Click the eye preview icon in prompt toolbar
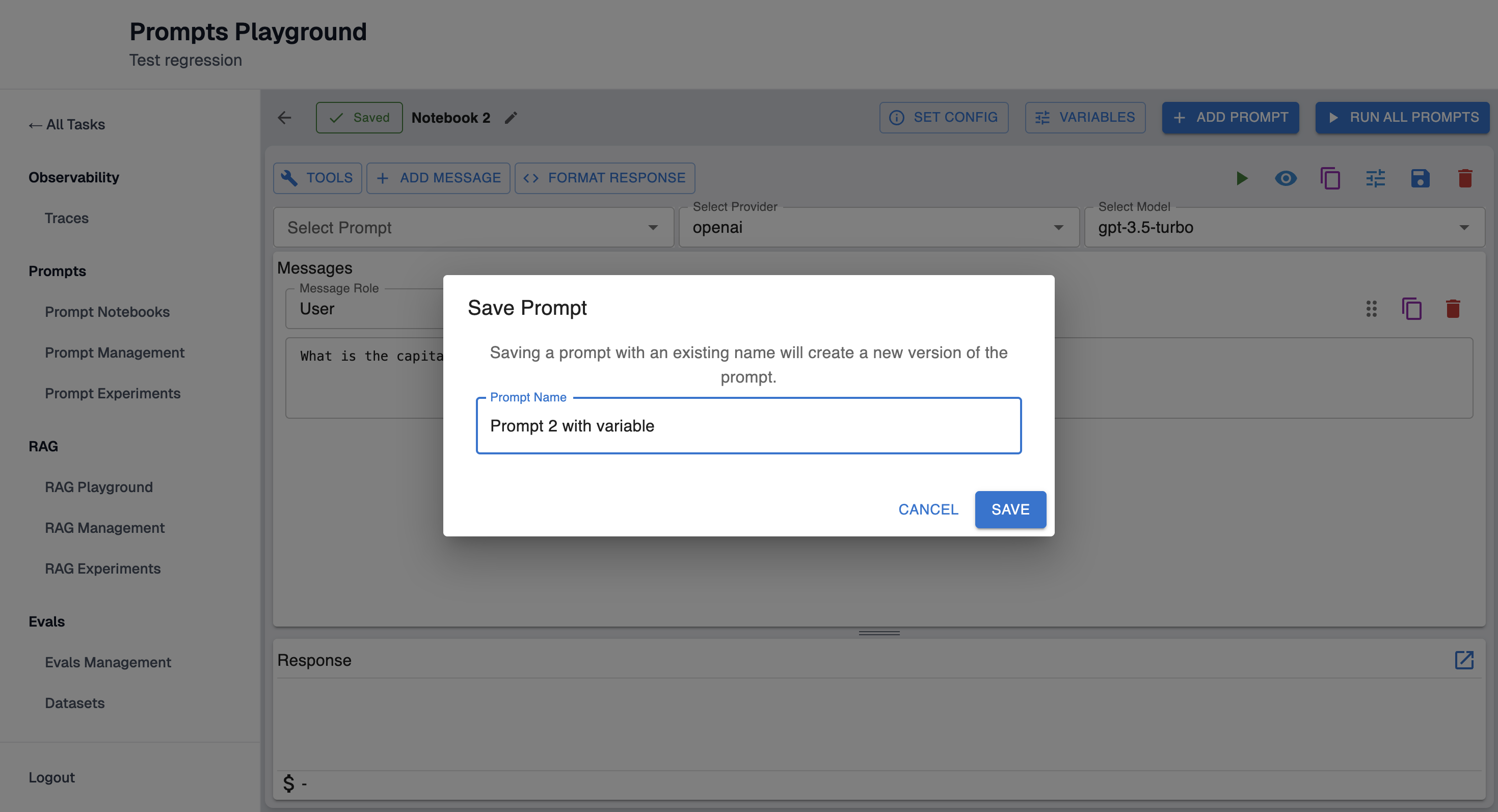 tap(1286, 178)
